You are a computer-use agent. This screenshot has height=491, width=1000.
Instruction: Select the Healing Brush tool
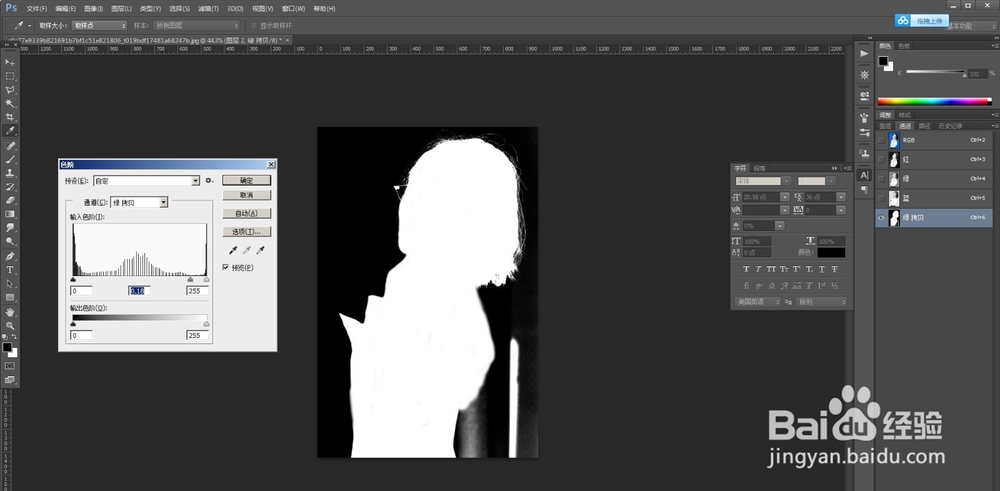pos(10,146)
